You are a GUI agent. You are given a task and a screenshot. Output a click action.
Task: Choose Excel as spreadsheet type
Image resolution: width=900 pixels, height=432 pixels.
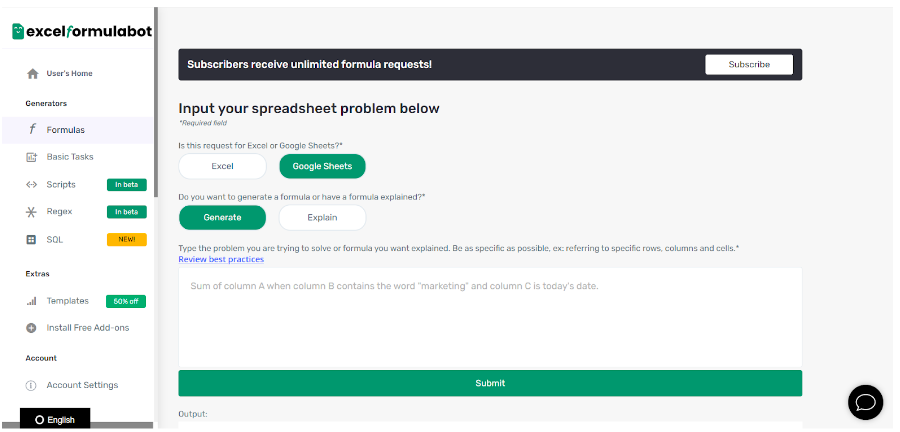coord(222,166)
